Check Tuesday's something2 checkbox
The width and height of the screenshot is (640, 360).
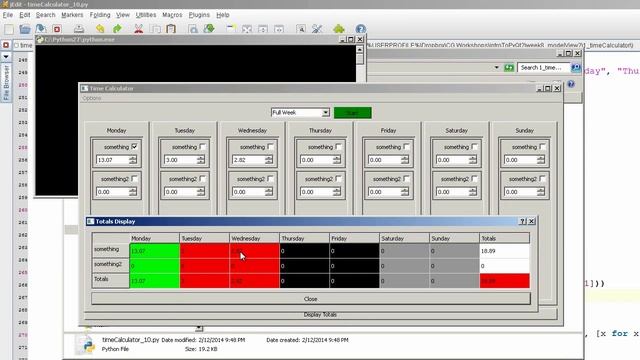[202, 179]
